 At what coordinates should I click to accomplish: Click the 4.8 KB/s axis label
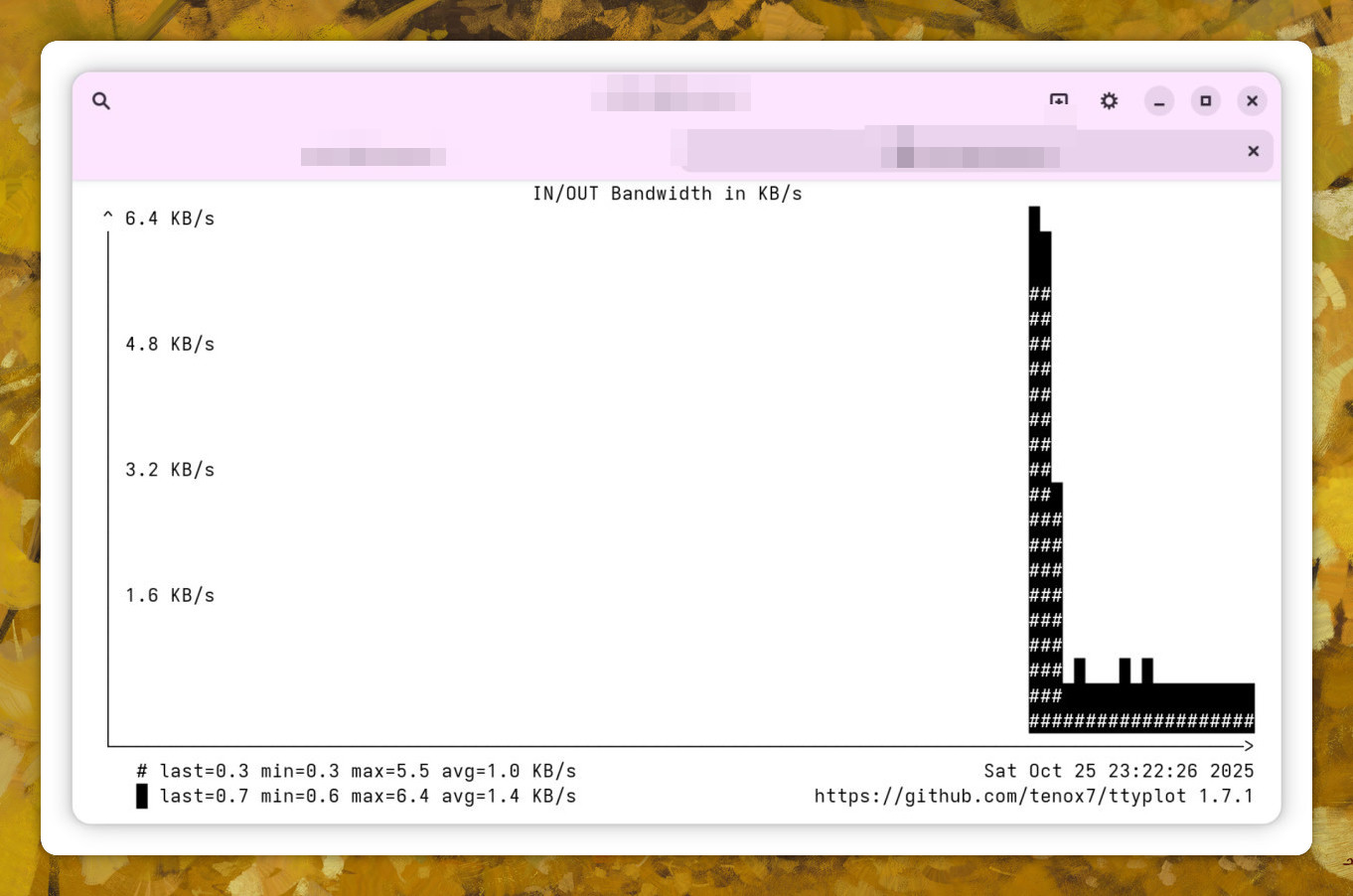pos(169,344)
